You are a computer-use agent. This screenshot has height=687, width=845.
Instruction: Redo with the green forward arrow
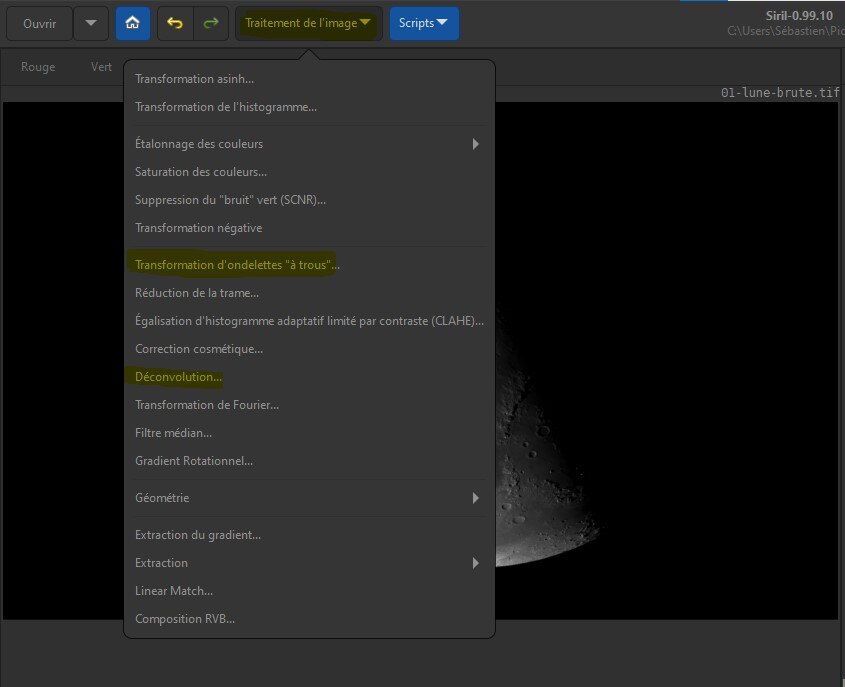pyautogui.click(x=211, y=23)
